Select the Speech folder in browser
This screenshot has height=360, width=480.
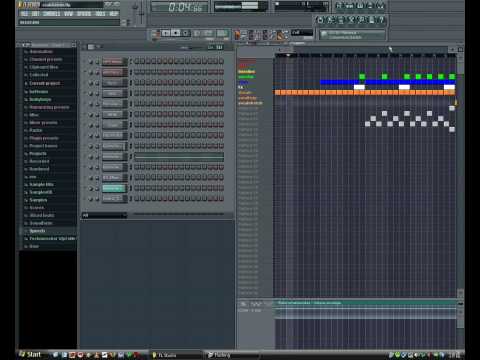pos(37,231)
